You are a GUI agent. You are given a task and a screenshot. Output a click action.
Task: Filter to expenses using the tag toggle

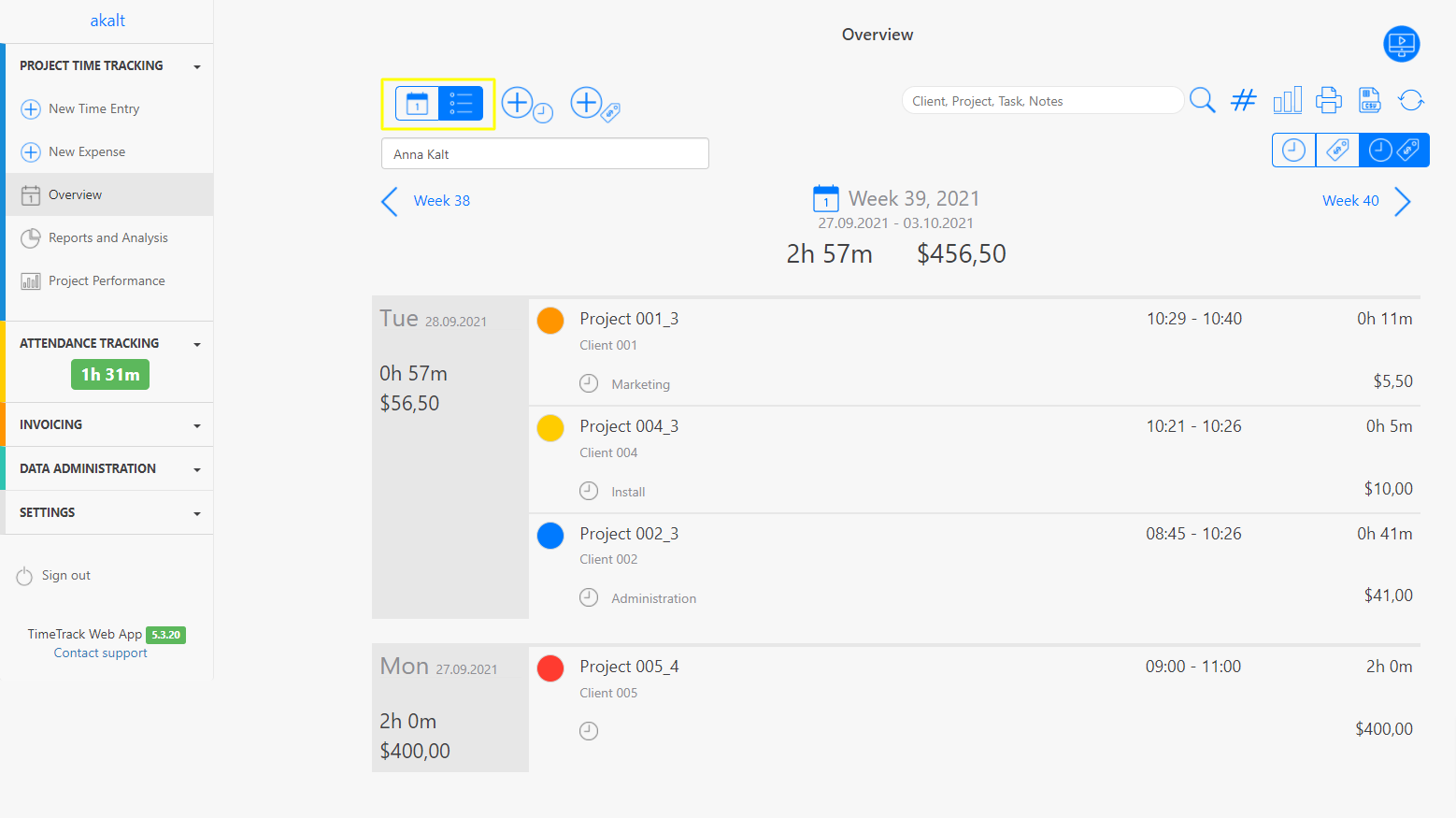pyautogui.click(x=1336, y=150)
